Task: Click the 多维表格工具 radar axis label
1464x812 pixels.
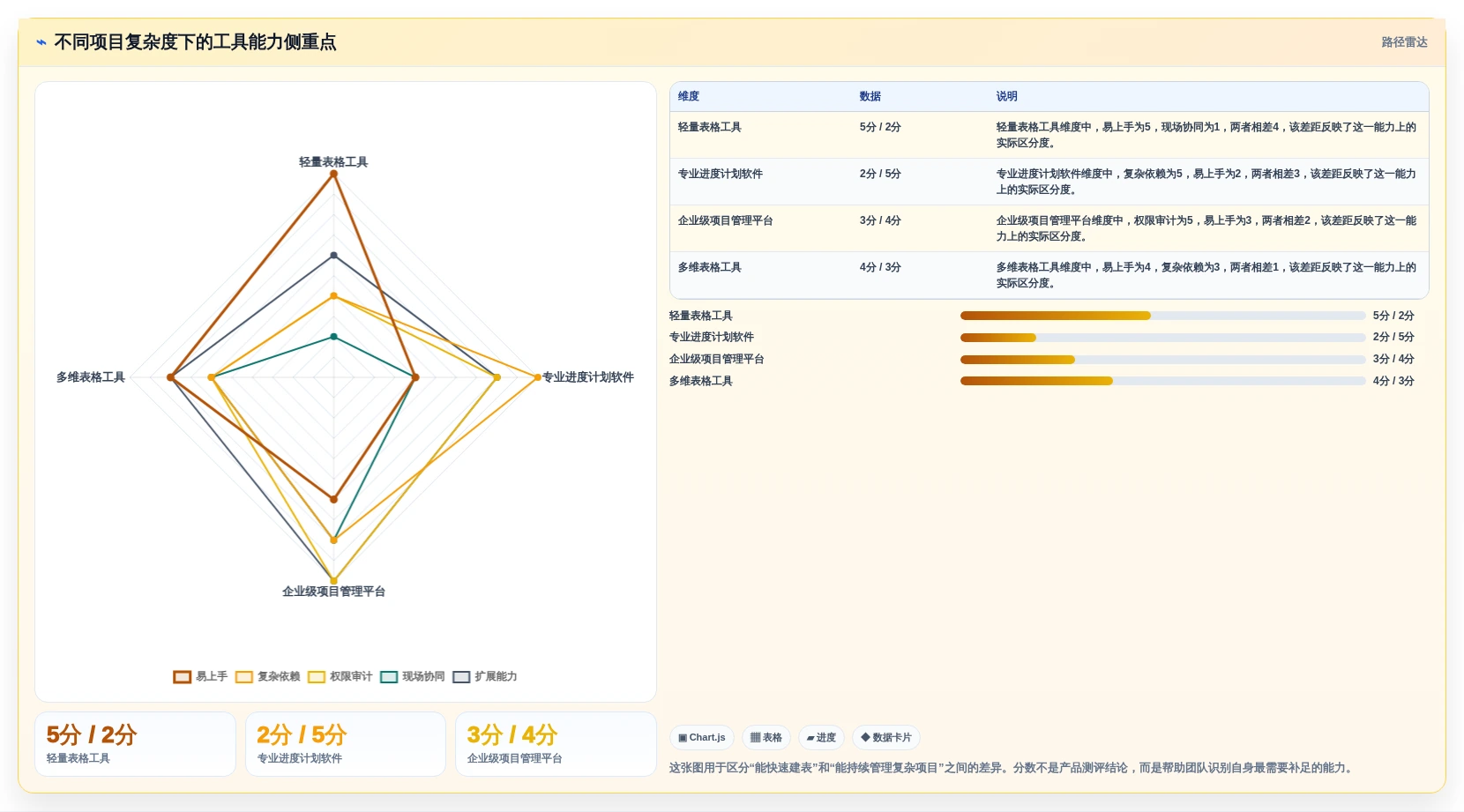Action: coord(91,377)
